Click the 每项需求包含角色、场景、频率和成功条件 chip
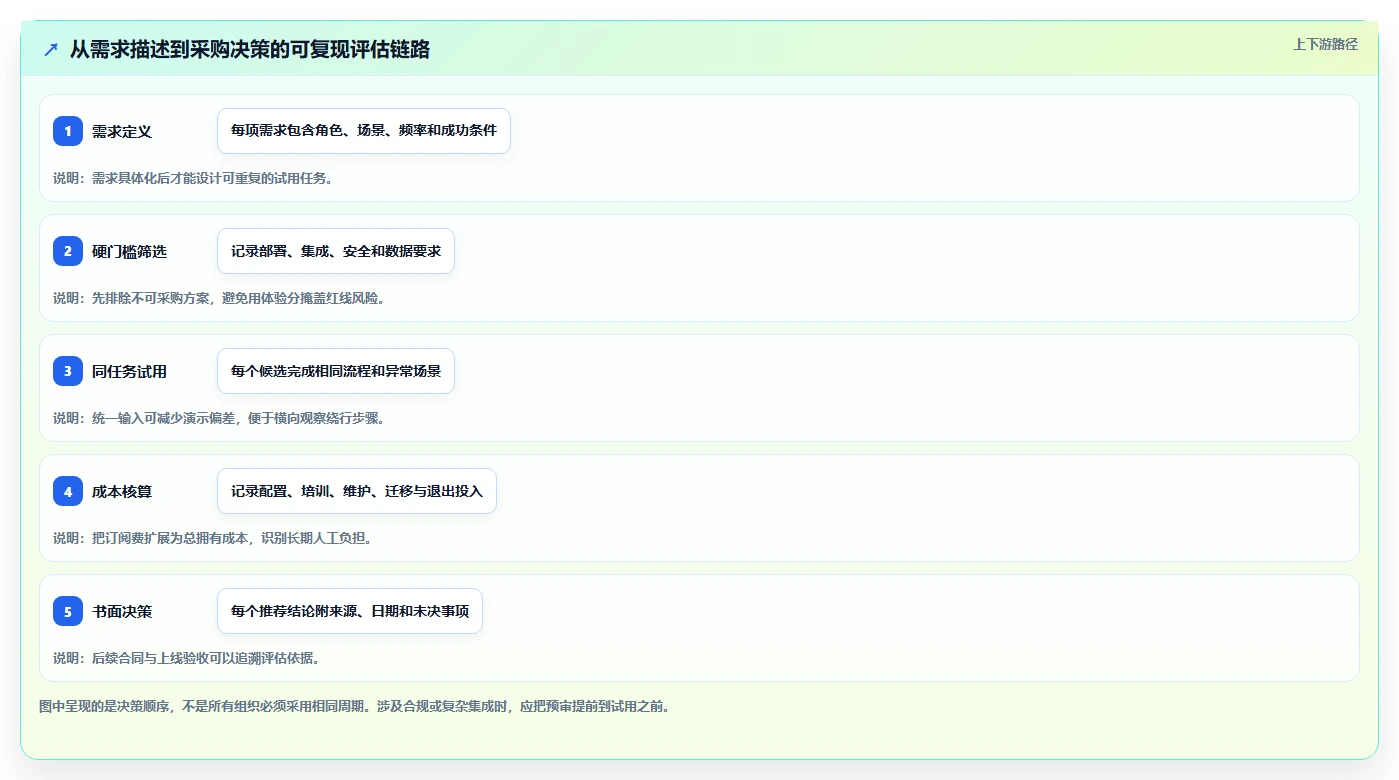Viewport: 1399px width, 780px height. coord(364,131)
